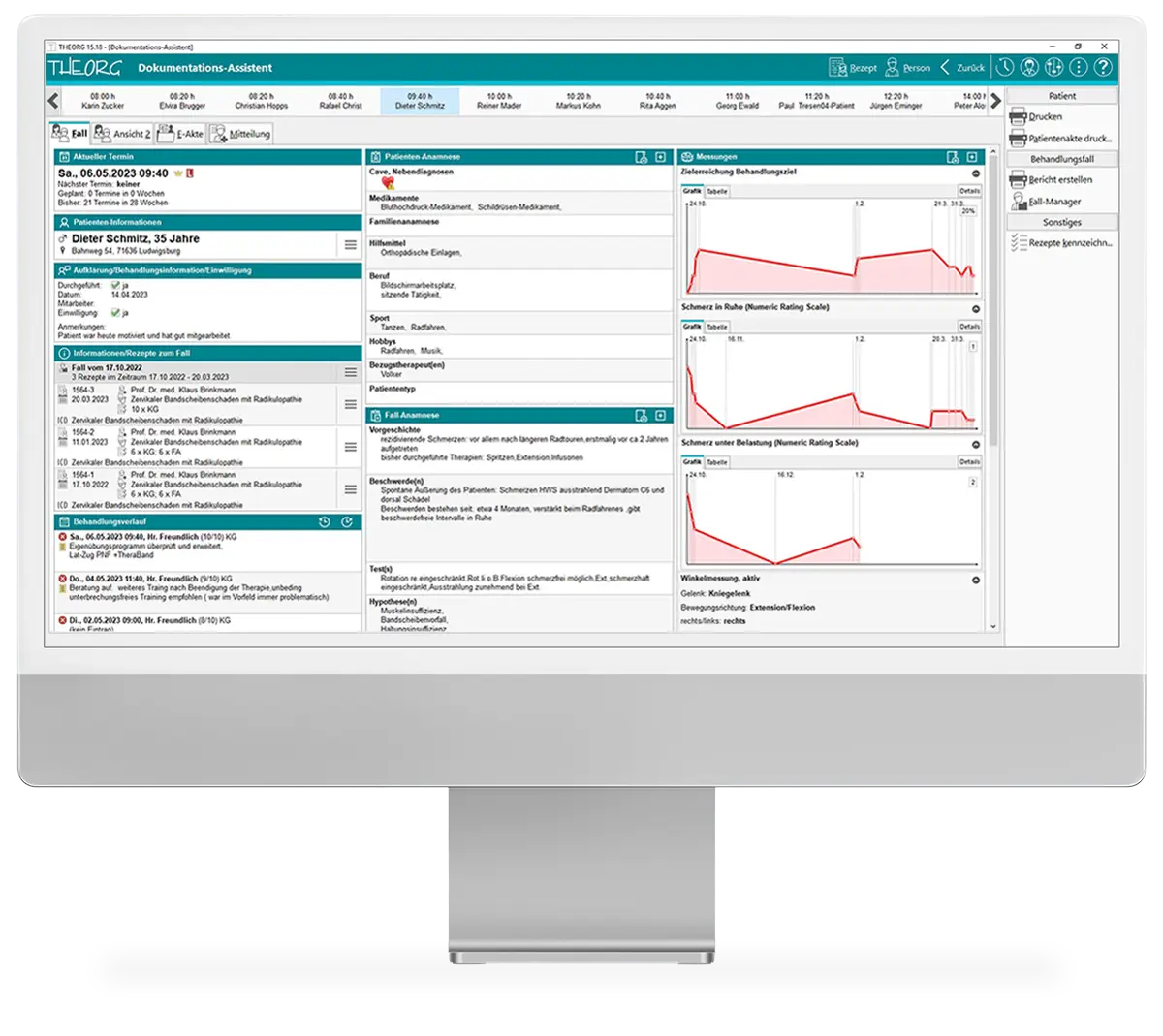Image resolution: width=1163 pixels, height=1036 pixels.
Task: Click the Zurück back button
Action: [961, 68]
